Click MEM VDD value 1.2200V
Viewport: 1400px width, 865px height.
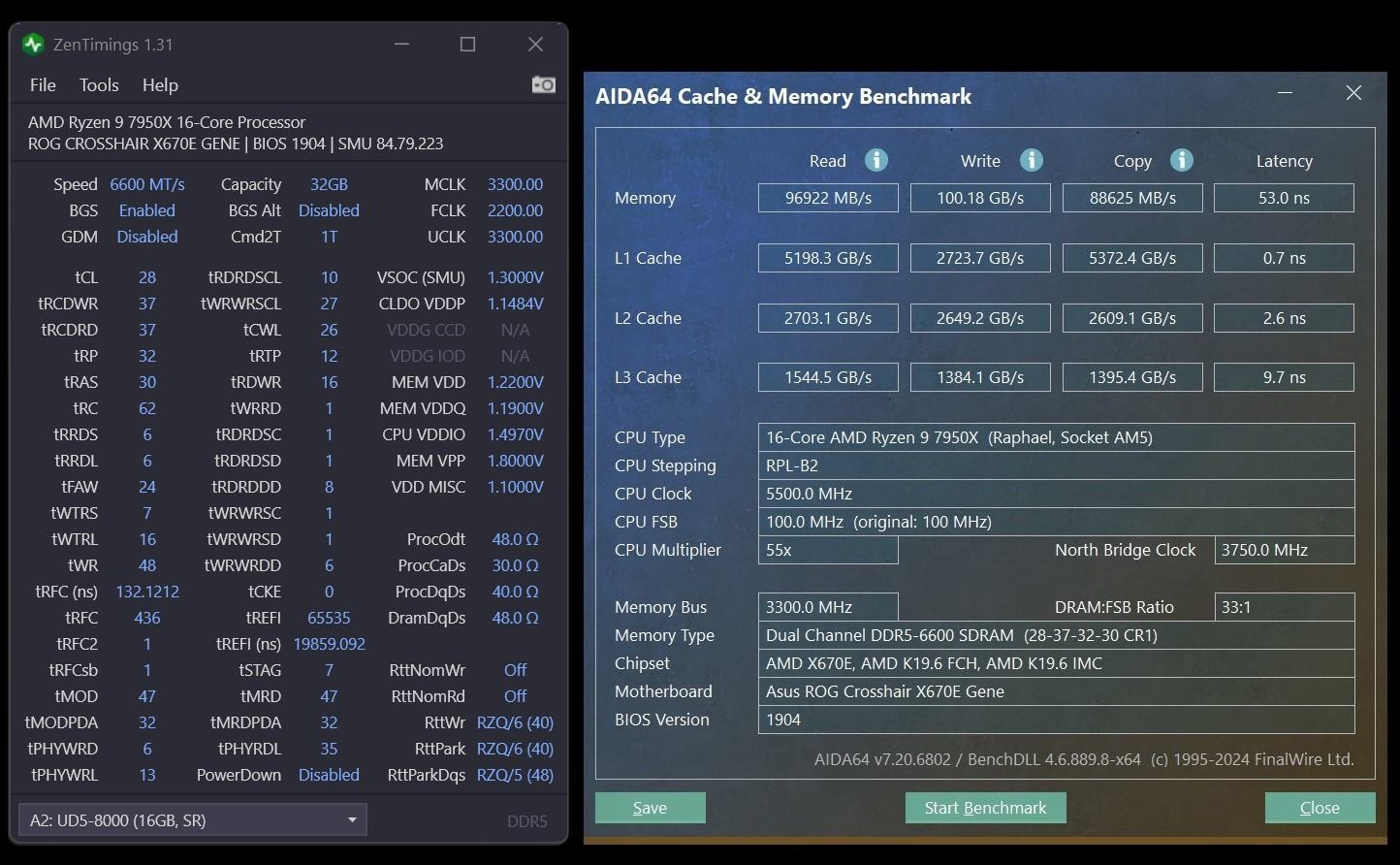click(515, 382)
